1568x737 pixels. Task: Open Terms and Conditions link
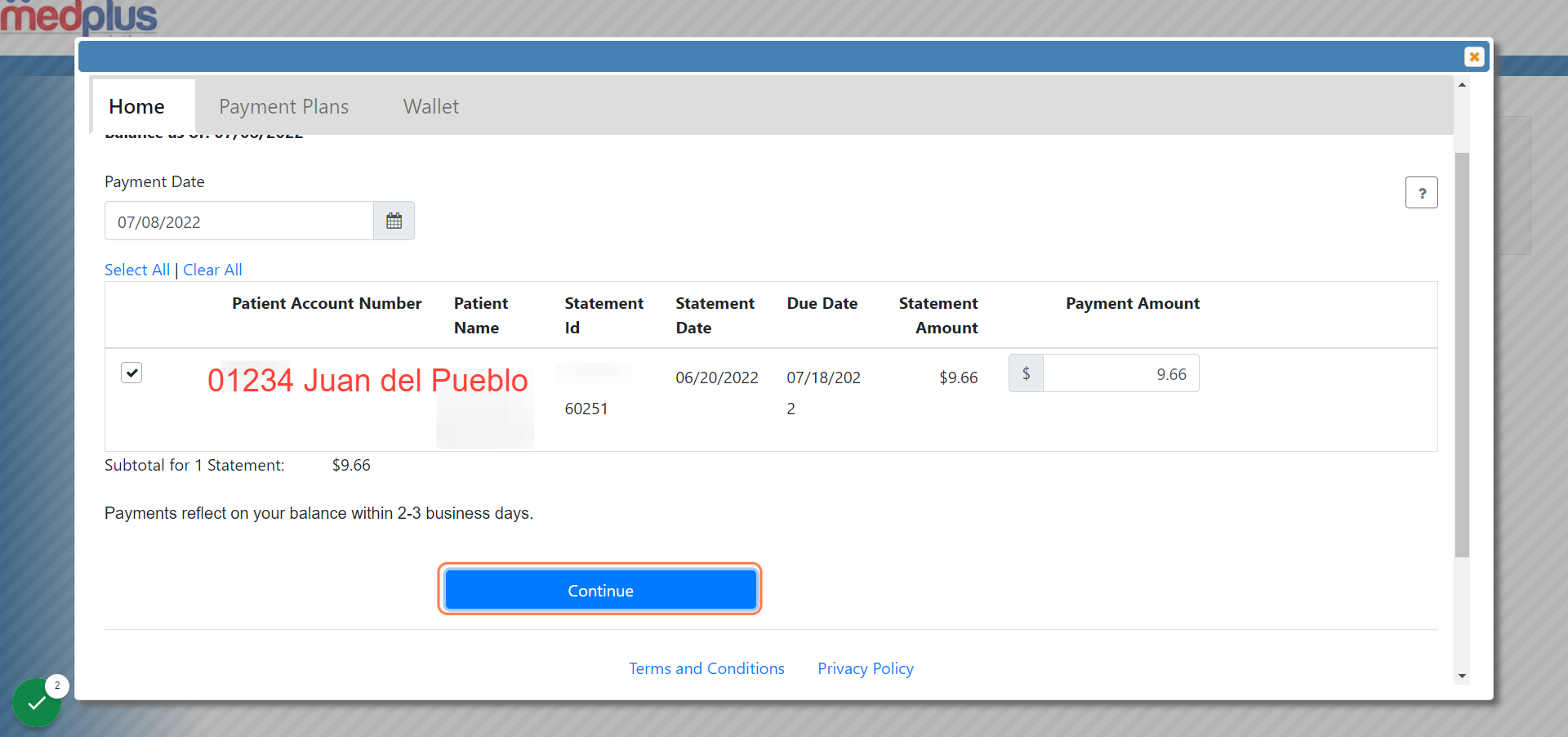[706, 668]
